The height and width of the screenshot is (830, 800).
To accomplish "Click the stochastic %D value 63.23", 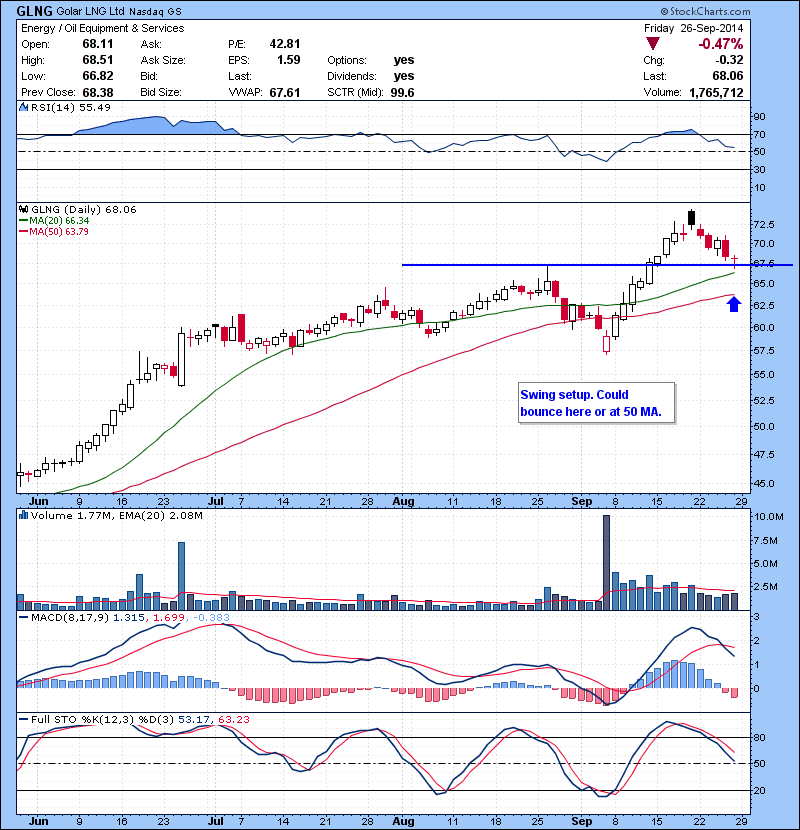I will click(x=233, y=719).
